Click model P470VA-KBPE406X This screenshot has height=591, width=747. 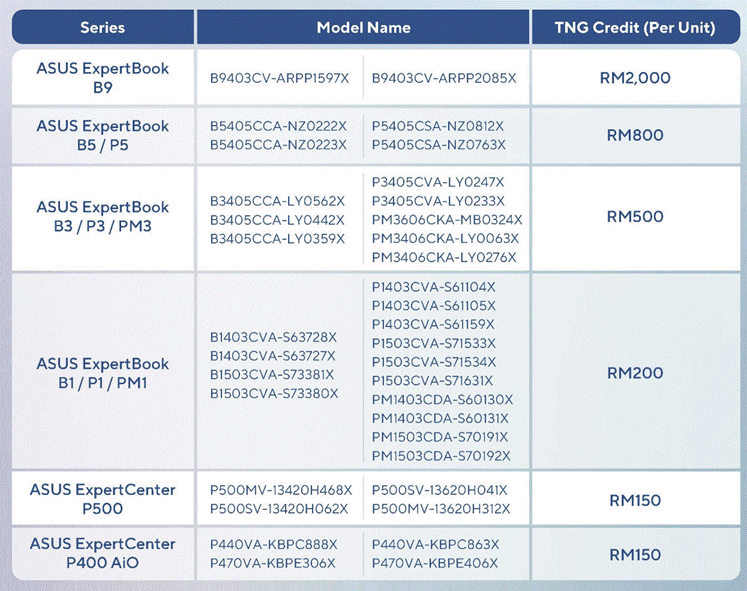435,563
